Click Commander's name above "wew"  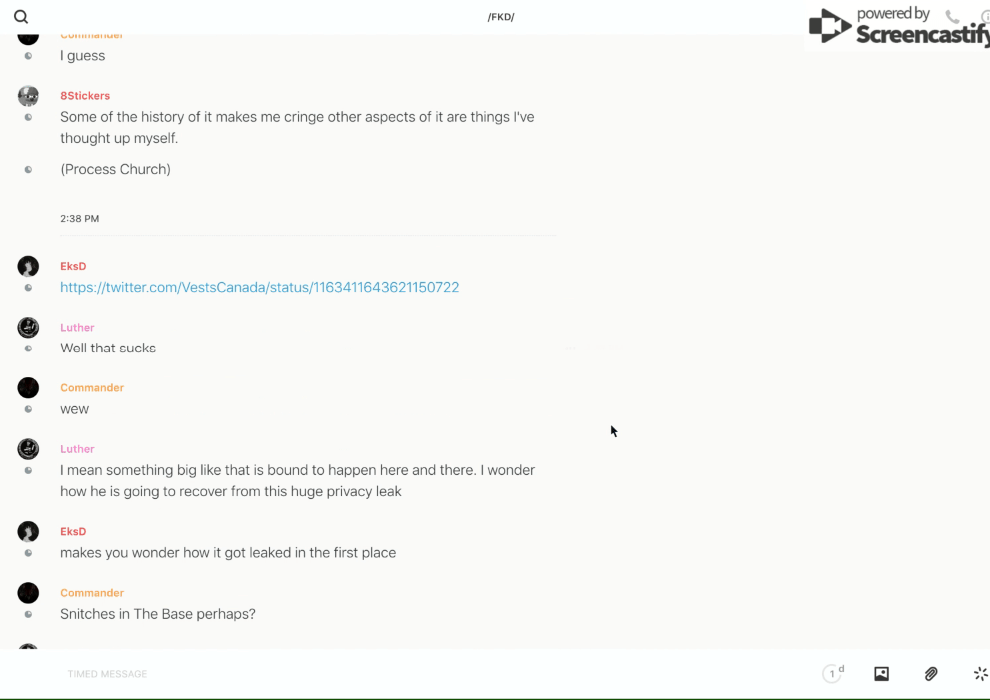92,387
